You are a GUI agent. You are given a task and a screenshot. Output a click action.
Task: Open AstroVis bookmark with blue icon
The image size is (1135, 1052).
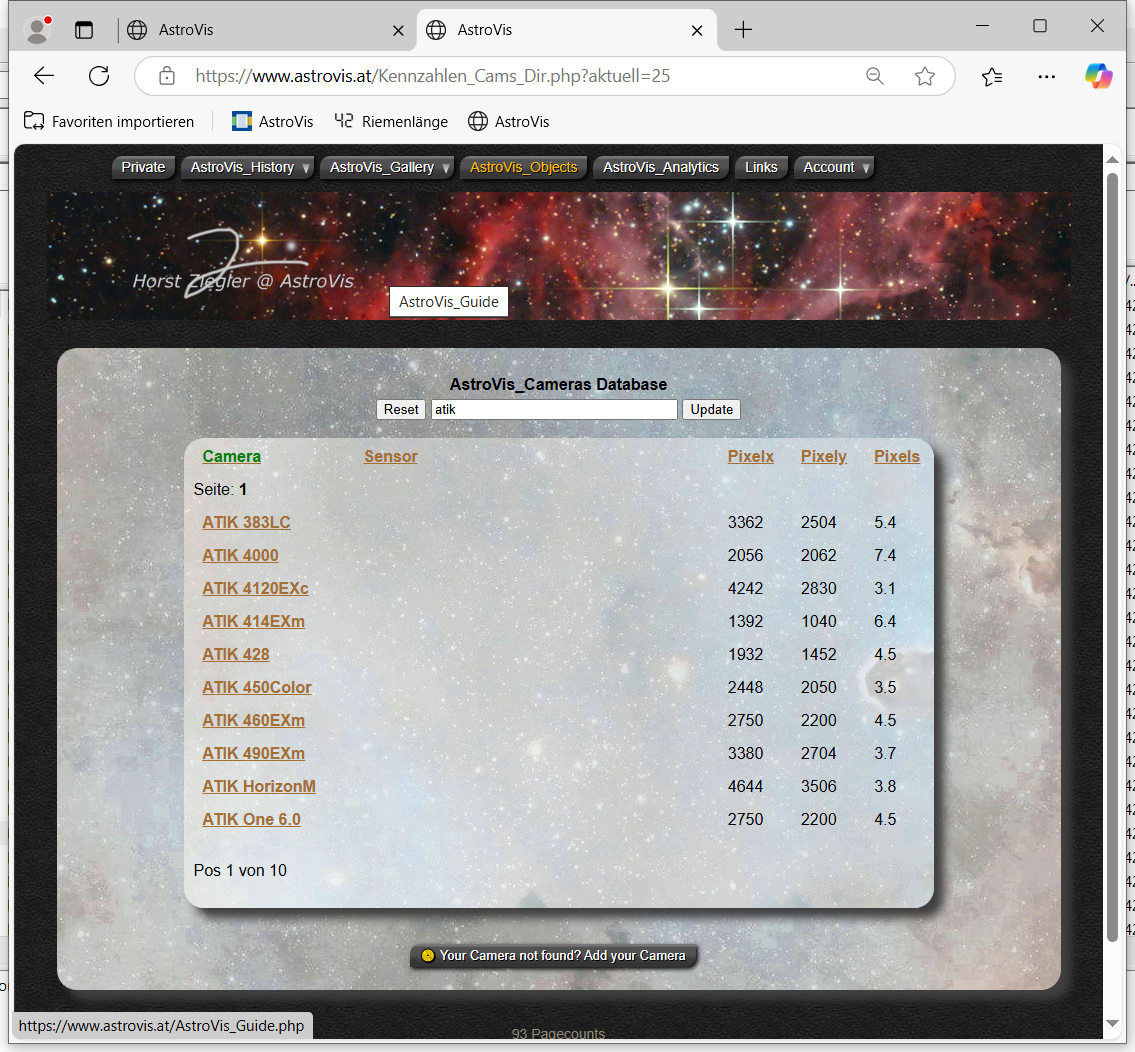point(272,122)
